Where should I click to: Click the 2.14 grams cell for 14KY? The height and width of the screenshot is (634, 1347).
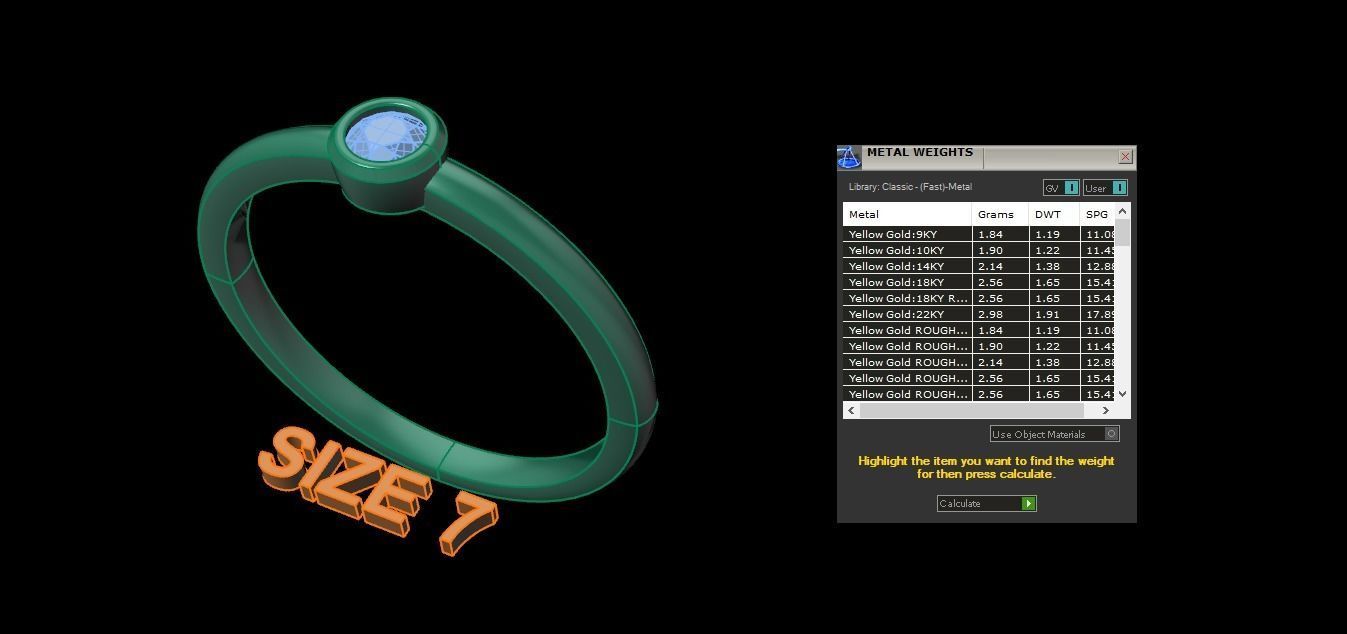coord(1000,266)
